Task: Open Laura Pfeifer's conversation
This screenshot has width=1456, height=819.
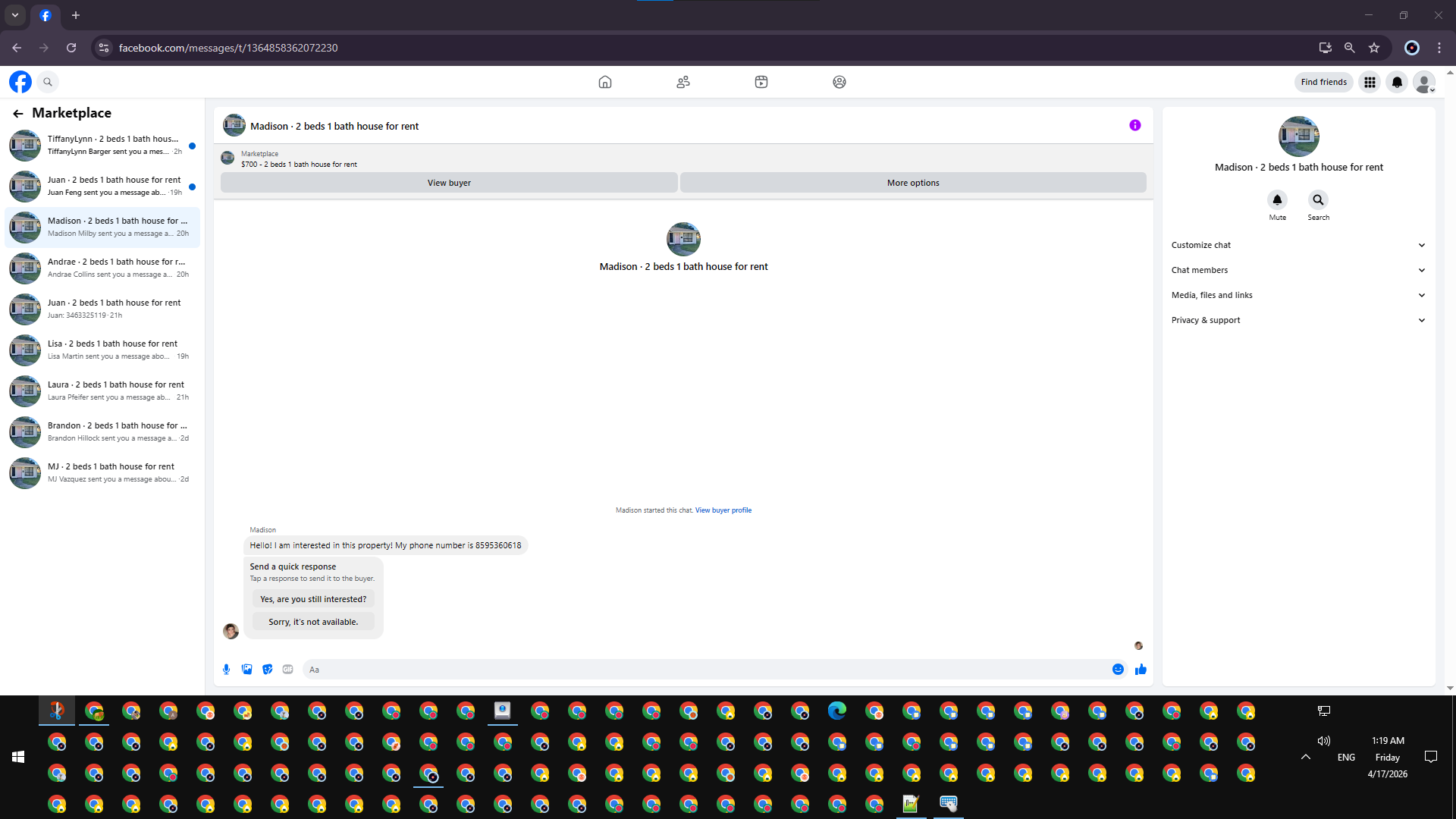Action: (x=102, y=391)
